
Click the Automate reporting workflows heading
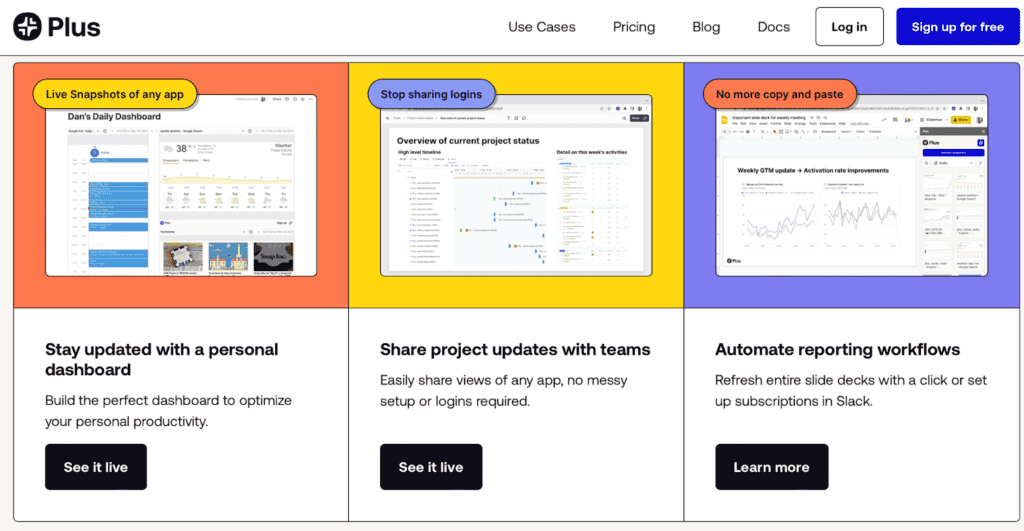click(837, 349)
